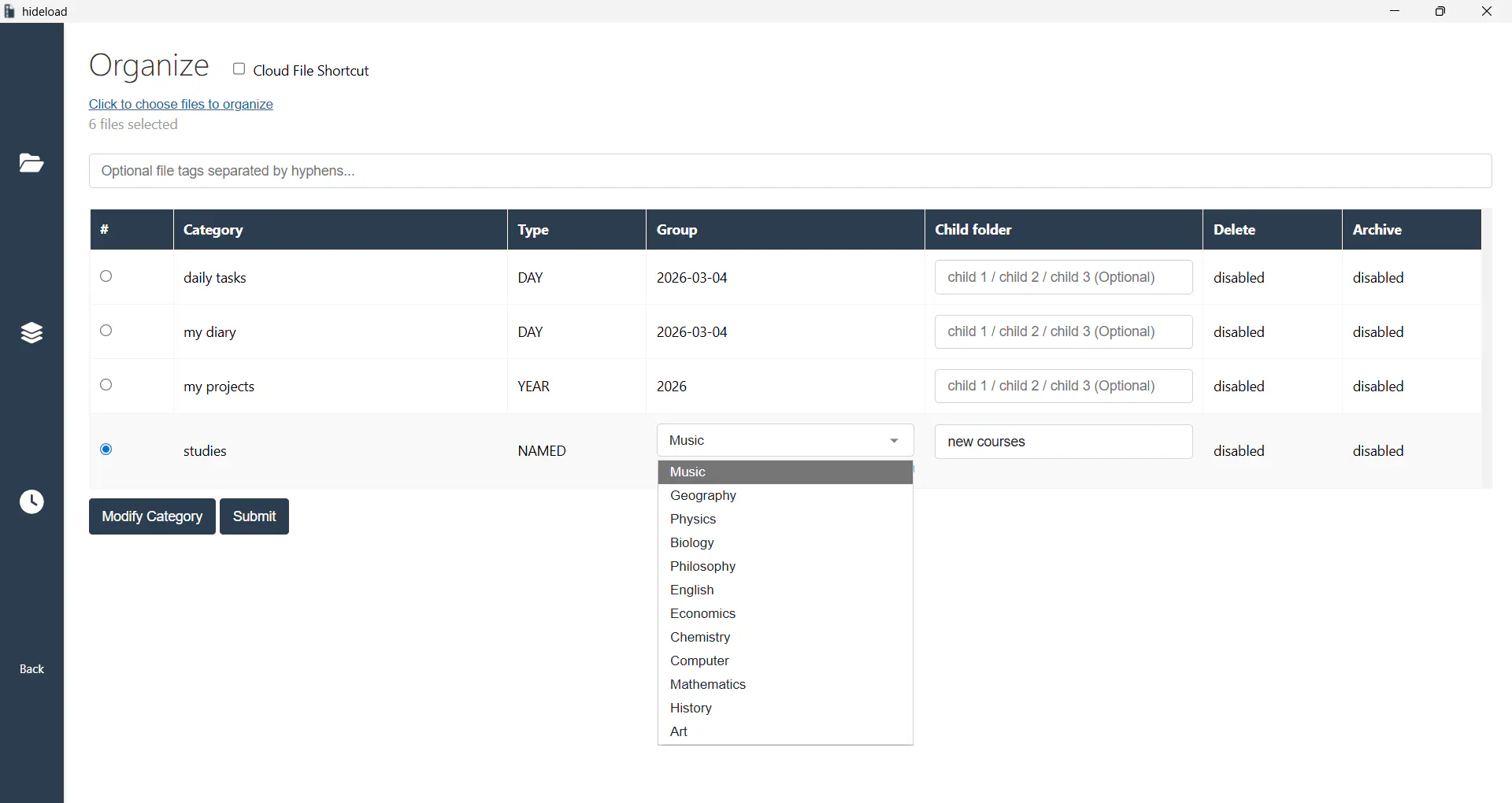Restore down the hideload window
The height and width of the screenshot is (803, 1512).
pyautogui.click(x=1440, y=11)
